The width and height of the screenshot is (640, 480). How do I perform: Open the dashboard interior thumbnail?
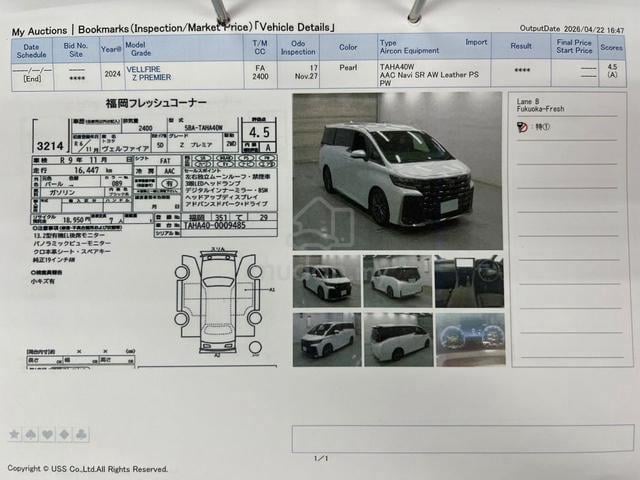point(469,281)
